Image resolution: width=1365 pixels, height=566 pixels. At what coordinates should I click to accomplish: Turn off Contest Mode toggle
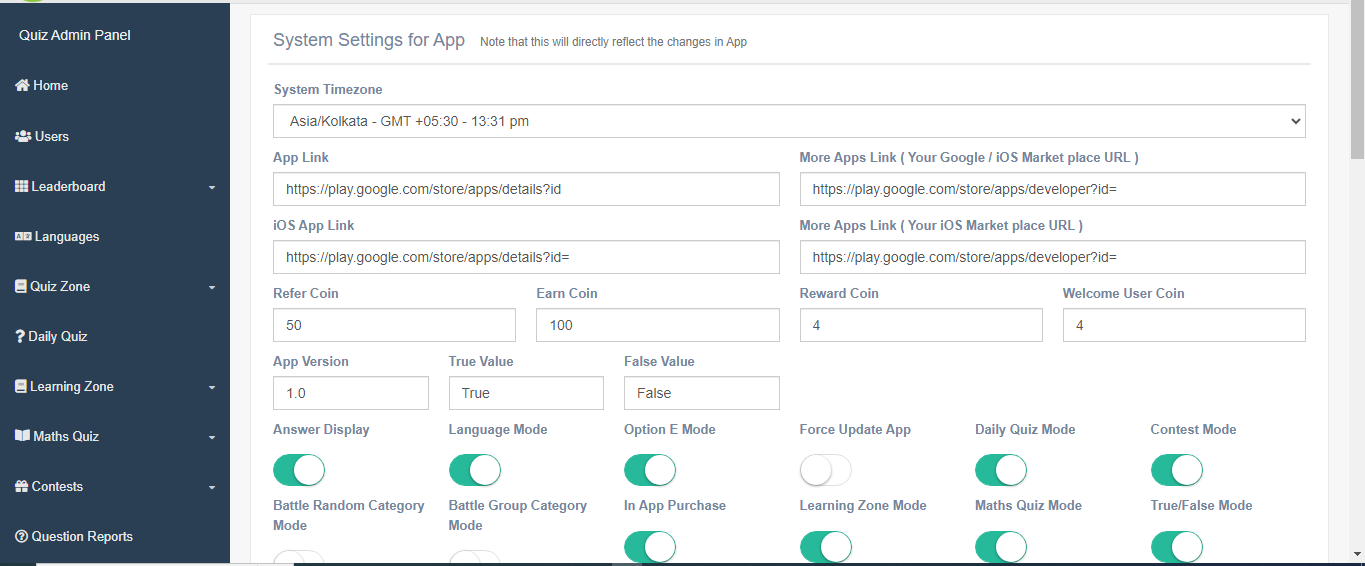click(1176, 470)
